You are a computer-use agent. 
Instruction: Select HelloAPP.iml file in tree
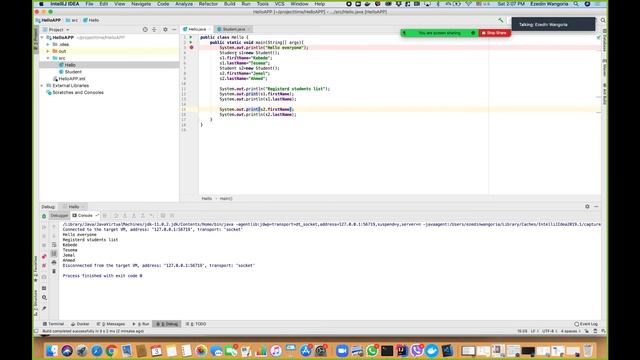tap(71, 79)
